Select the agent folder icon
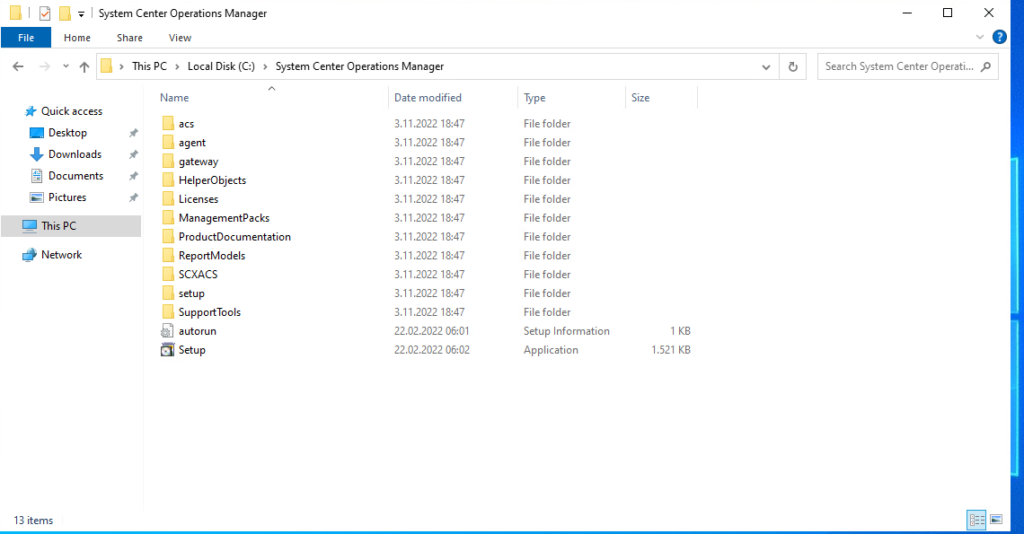This screenshot has height=534, width=1024. point(168,142)
